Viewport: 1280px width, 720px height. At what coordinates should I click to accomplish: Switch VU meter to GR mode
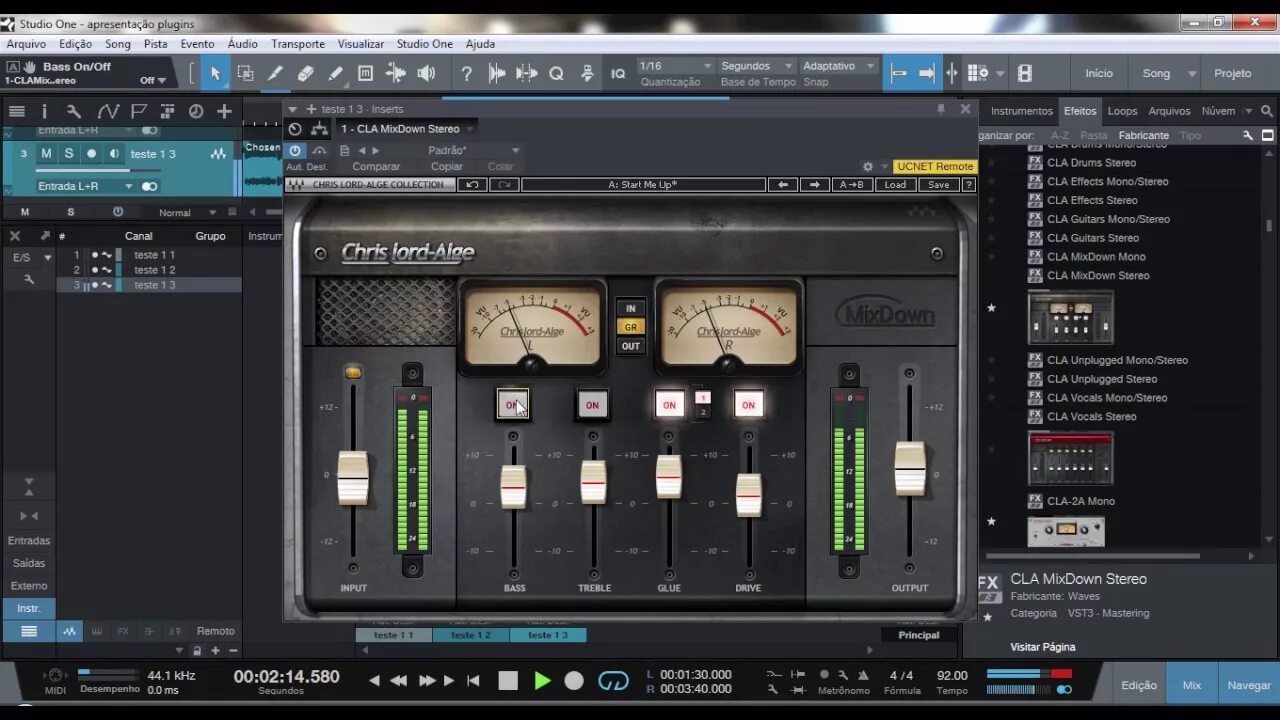(x=630, y=327)
